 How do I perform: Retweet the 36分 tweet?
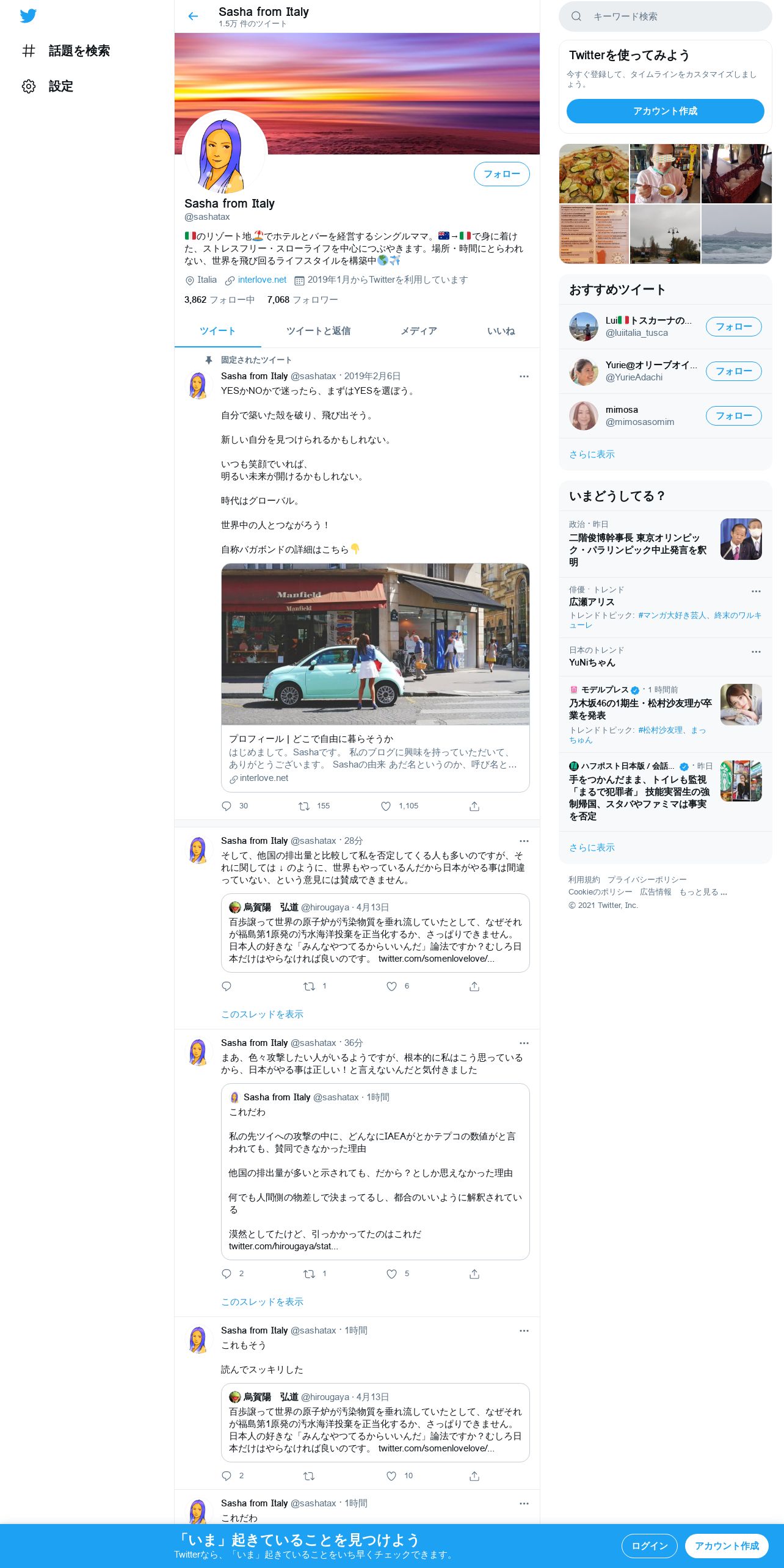pos(309,1274)
